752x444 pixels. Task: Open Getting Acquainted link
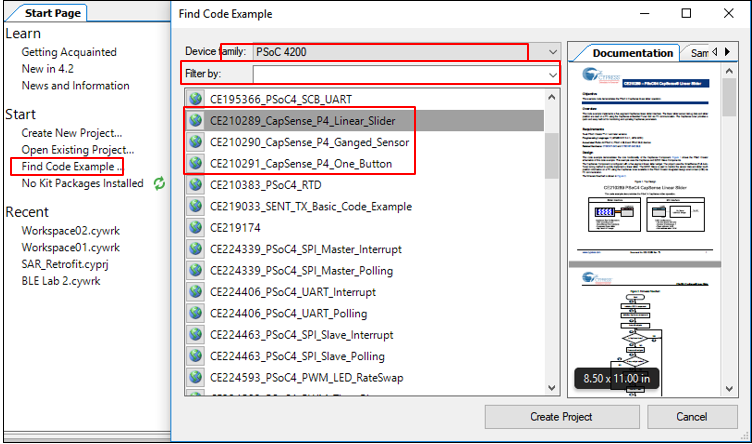click(69, 52)
